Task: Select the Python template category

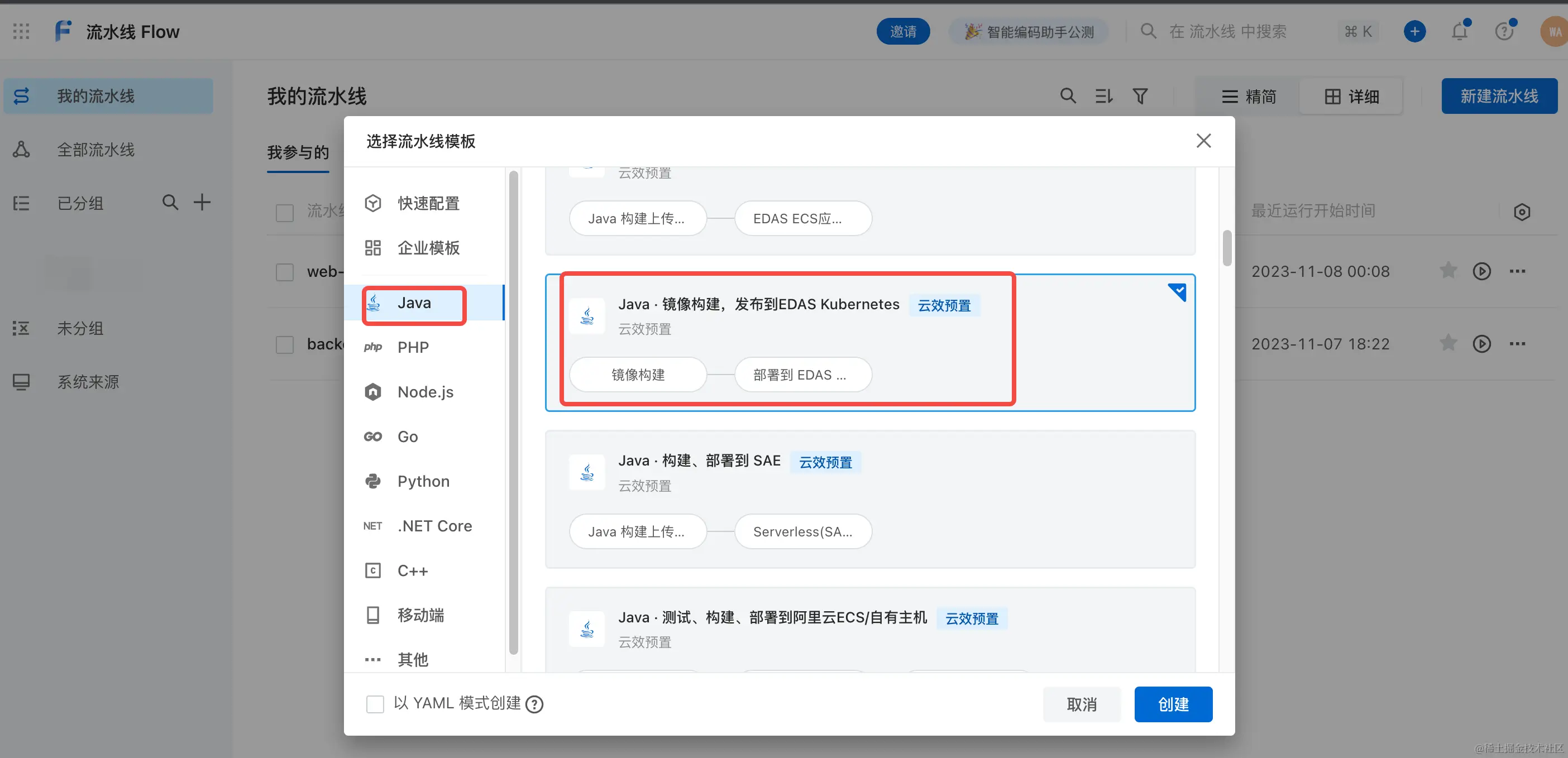Action: (423, 481)
